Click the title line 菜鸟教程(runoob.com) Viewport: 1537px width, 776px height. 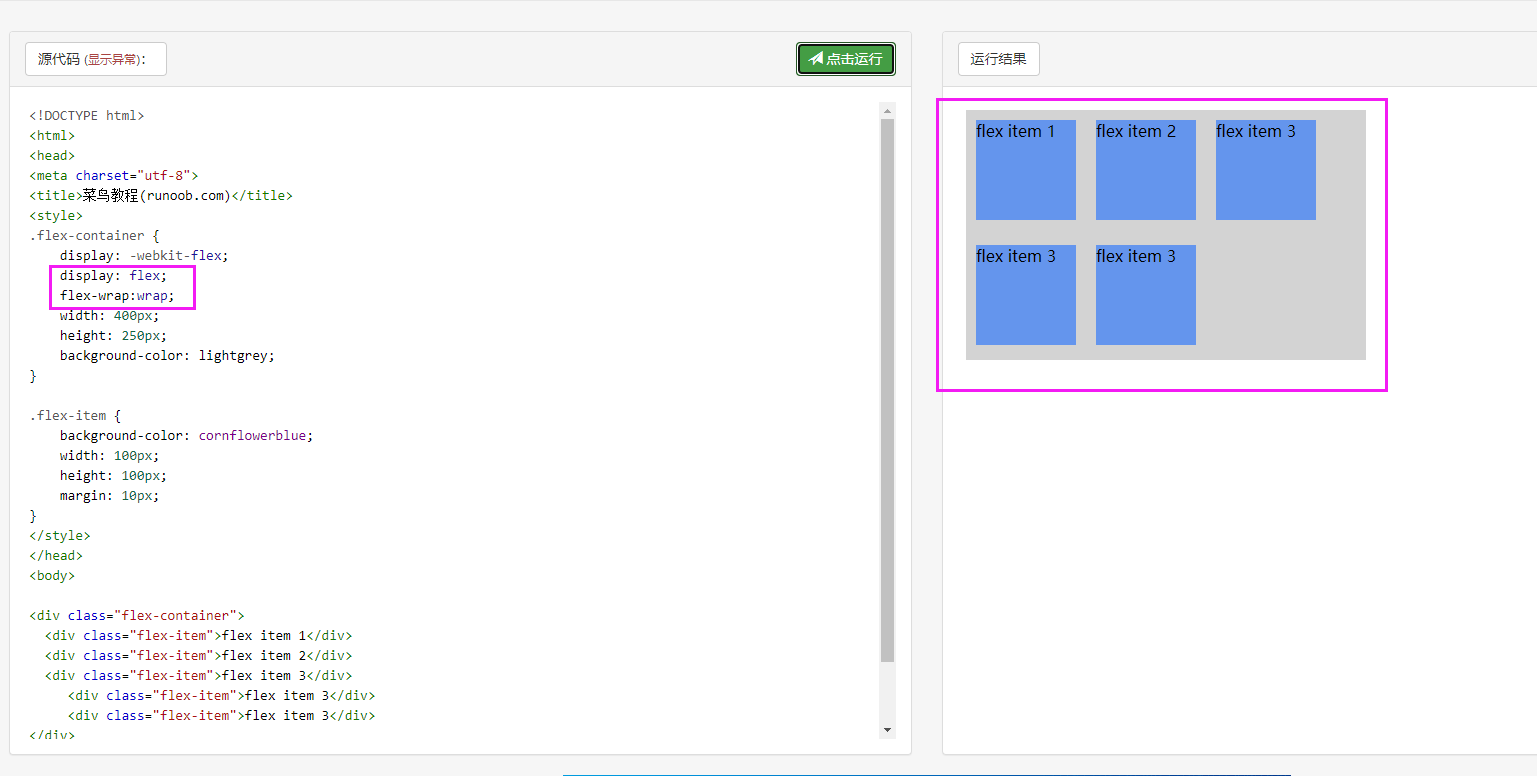[161, 195]
